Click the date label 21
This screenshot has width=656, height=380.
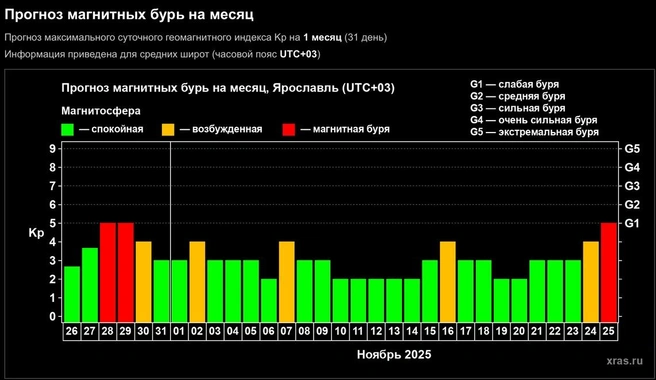click(537, 331)
